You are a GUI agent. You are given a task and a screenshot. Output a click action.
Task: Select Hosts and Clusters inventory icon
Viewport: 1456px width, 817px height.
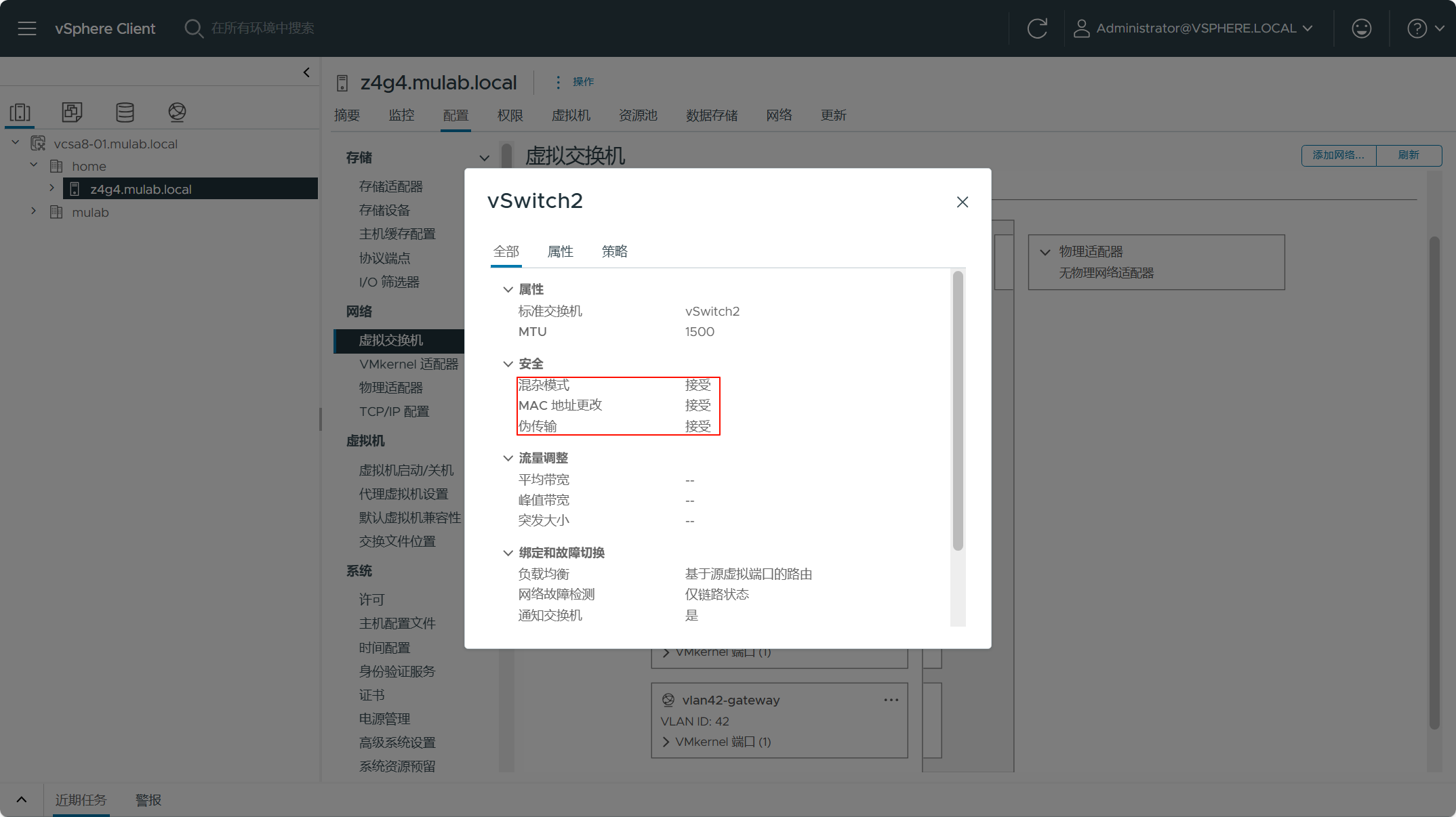click(x=20, y=112)
